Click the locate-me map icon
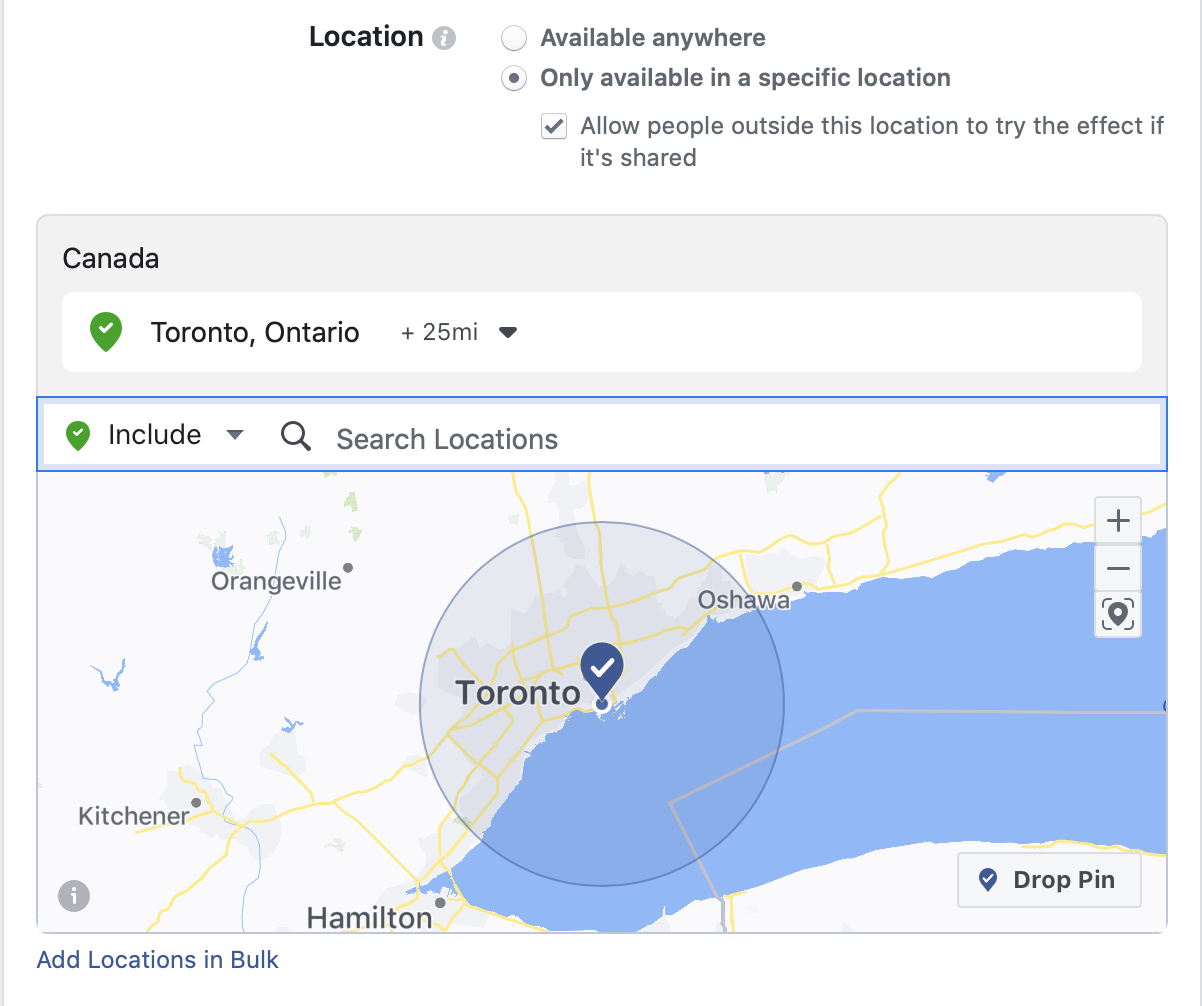 [x=1118, y=614]
